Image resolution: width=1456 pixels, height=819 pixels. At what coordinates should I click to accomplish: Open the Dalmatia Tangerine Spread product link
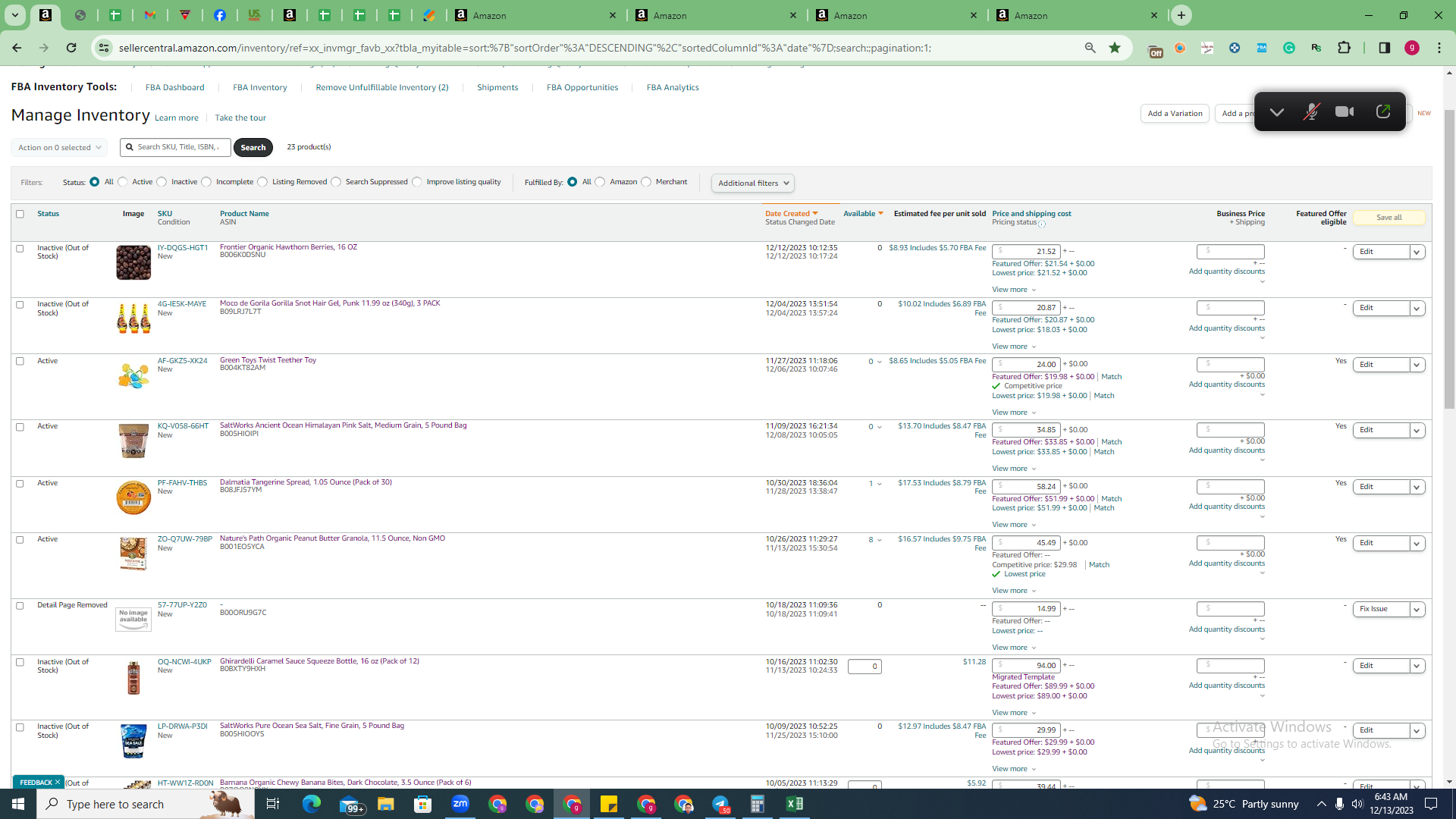coord(306,482)
